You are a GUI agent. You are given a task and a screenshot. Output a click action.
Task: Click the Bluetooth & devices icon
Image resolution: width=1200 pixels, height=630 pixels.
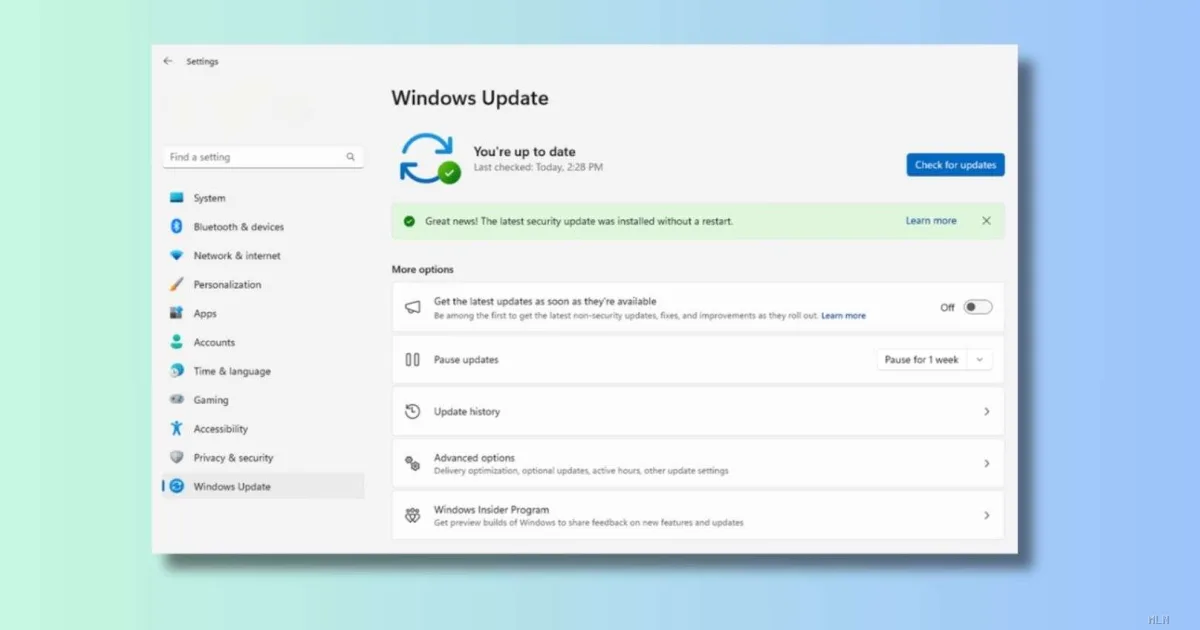[177, 227]
